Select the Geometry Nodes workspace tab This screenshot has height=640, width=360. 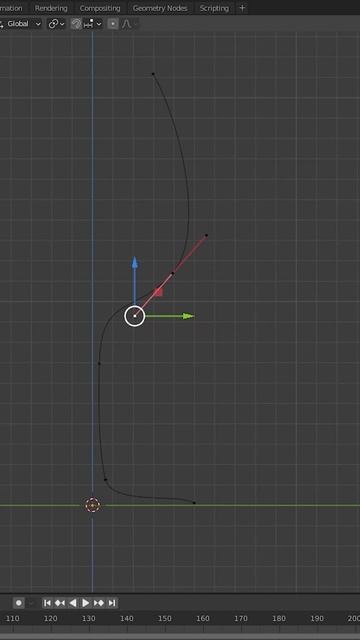(x=160, y=8)
